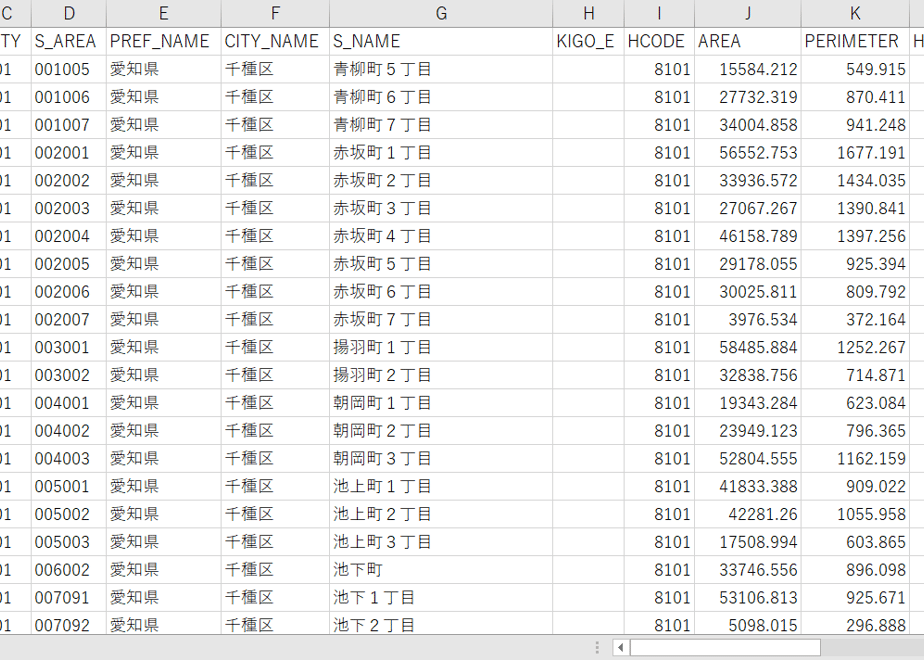Click the horizontal scrollbar left arrow

click(x=621, y=648)
